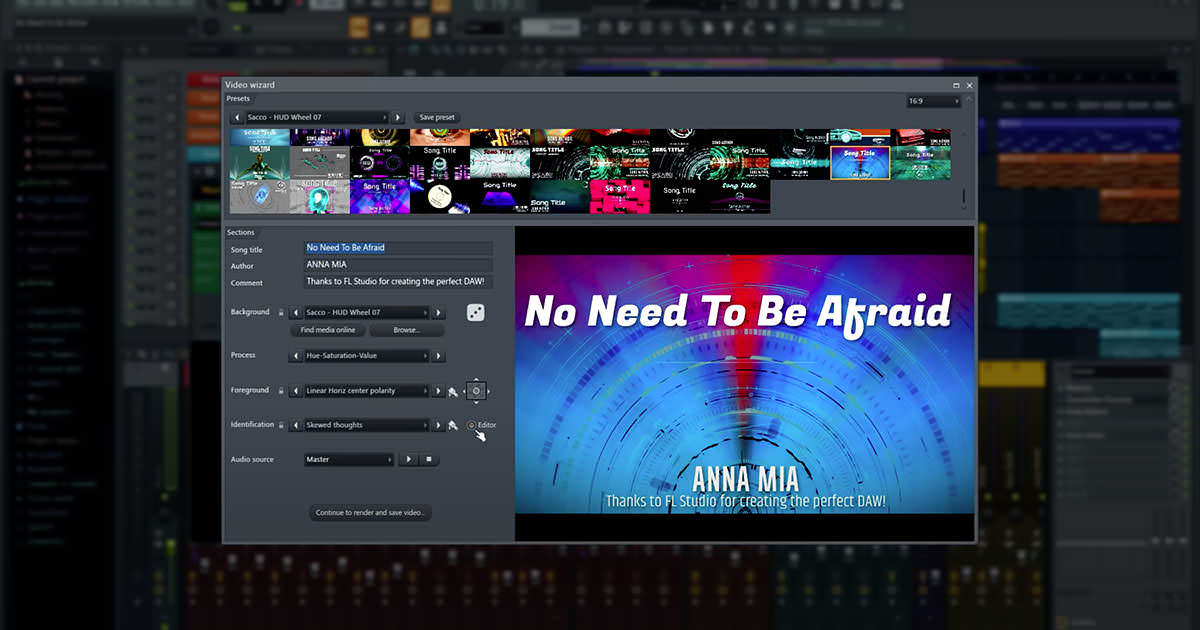Screen dimensions: 1200x630
Task: Go to next Identification style
Action: point(438,425)
